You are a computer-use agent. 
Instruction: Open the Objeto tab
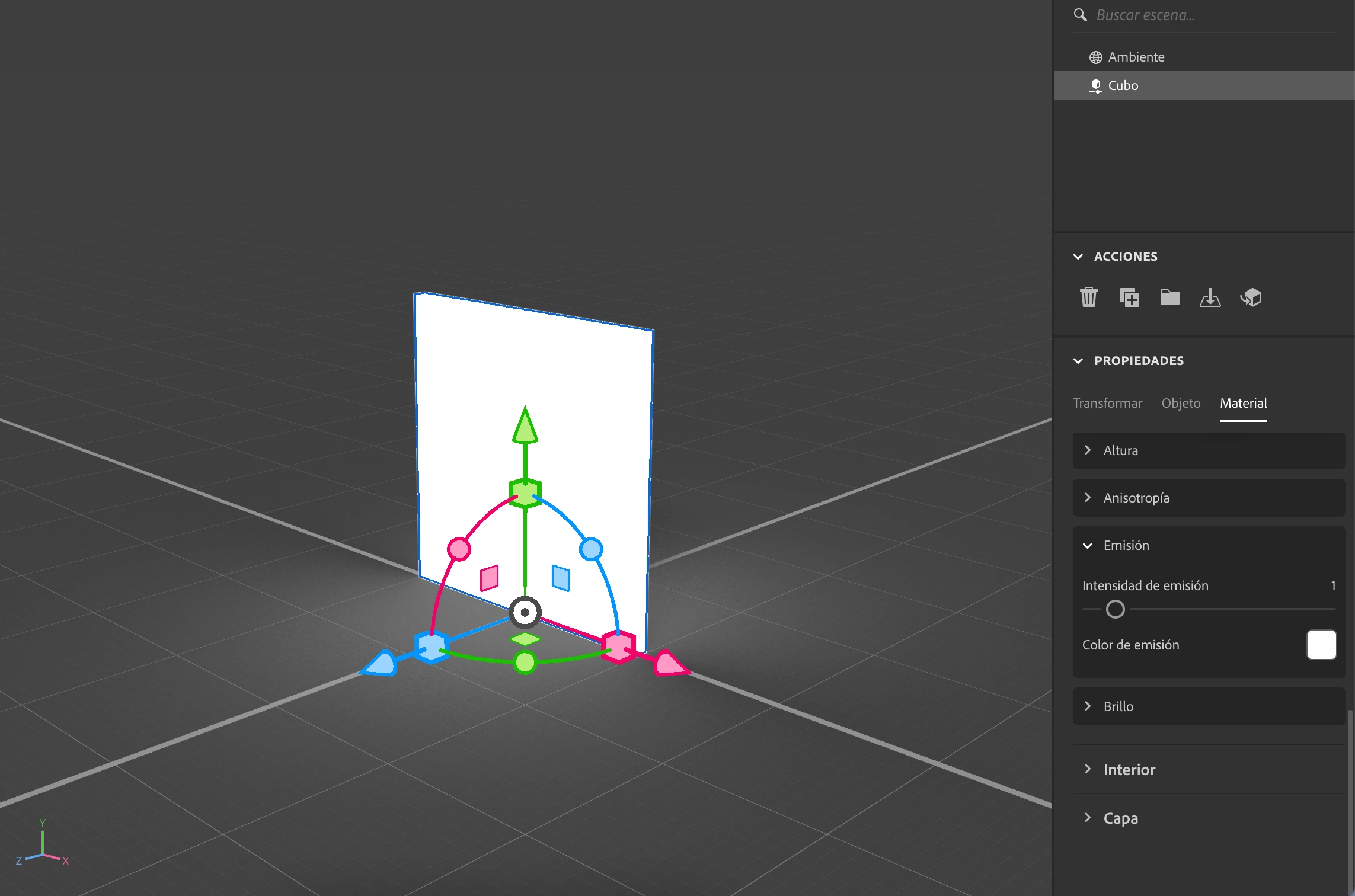(x=1180, y=403)
